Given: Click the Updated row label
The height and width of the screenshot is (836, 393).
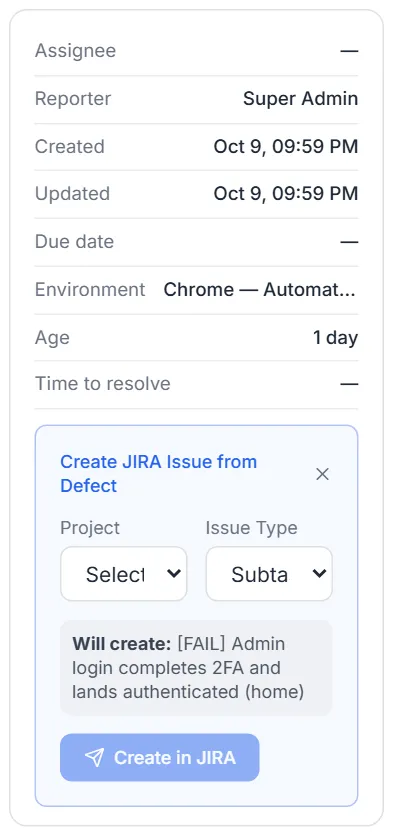Looking at the screenshot, I should pyautogui.click(x=72, y=194).
